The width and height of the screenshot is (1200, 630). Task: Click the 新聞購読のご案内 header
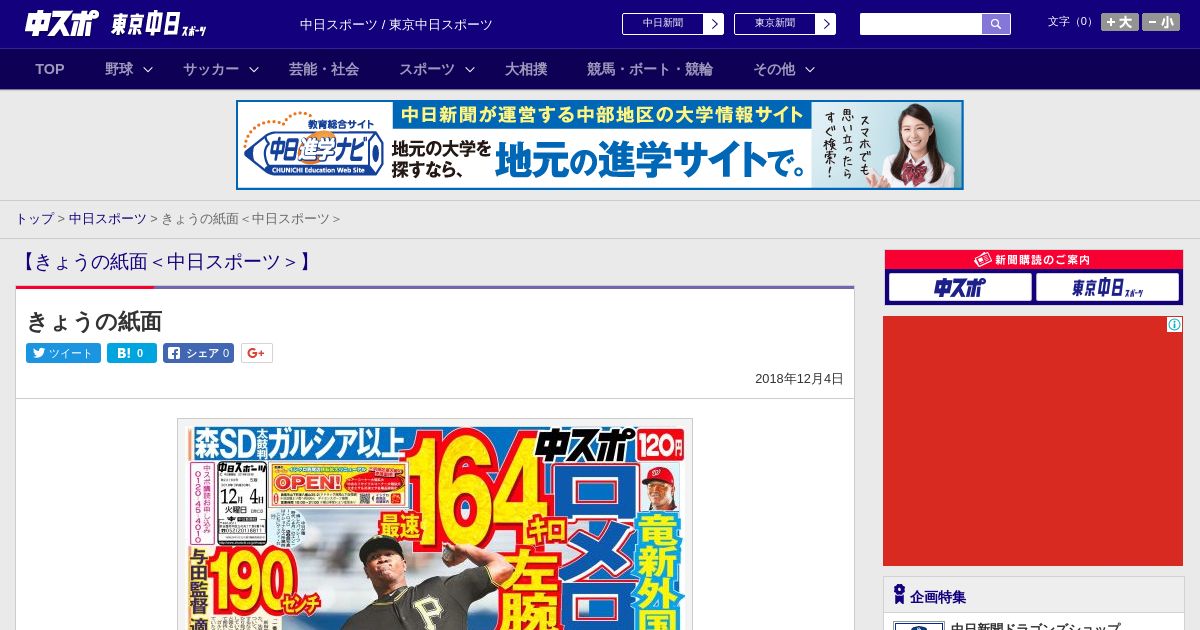pyautogui.click(x=1033, y=260)
